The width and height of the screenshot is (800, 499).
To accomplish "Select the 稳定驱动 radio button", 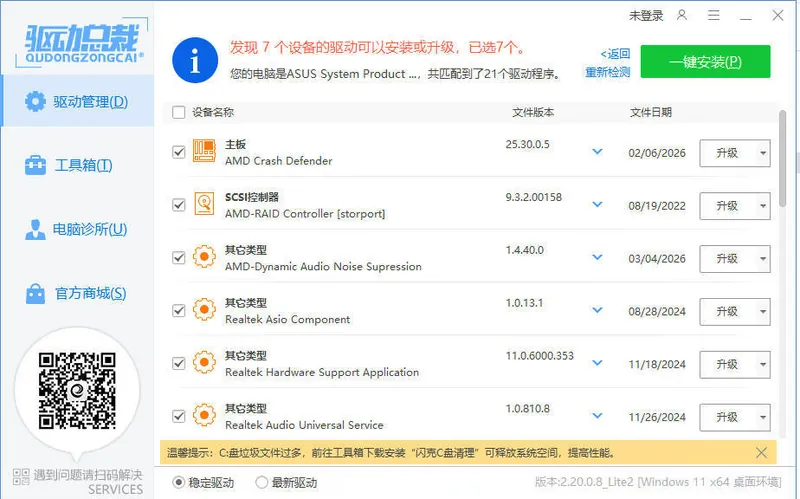I will click(x=179, y=482).
